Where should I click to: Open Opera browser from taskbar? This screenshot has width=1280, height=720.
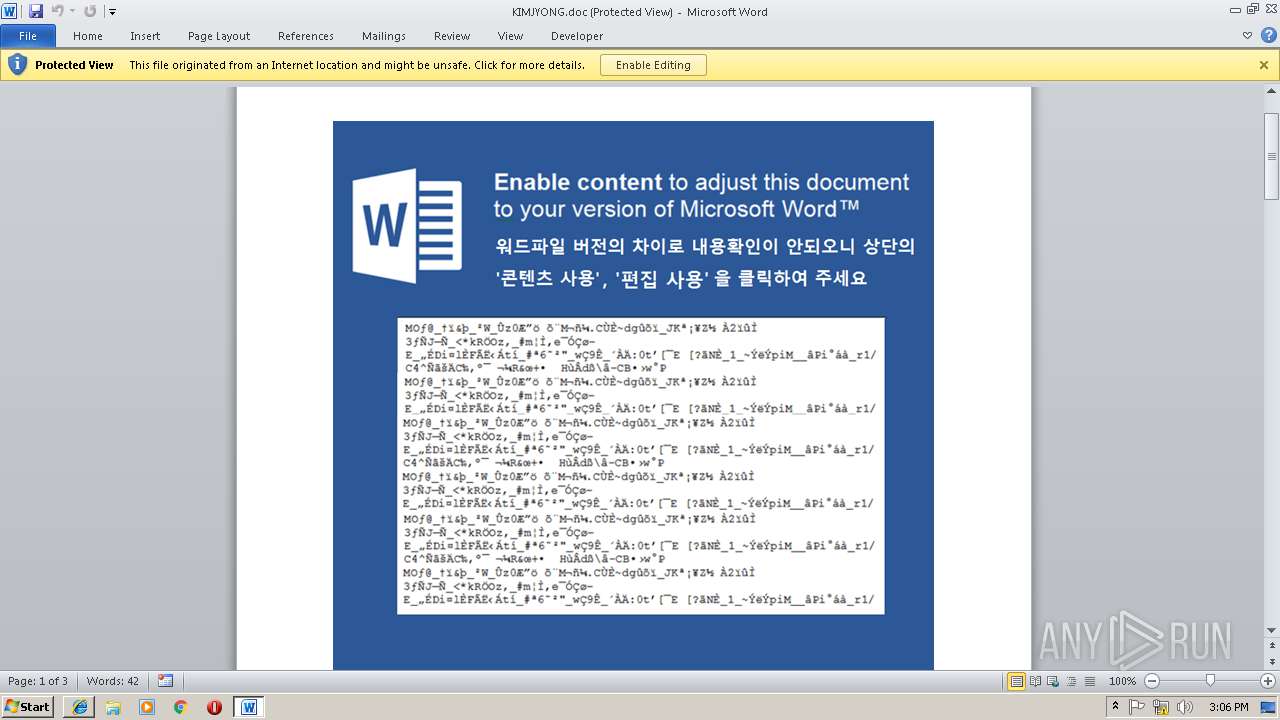[214, 707]
